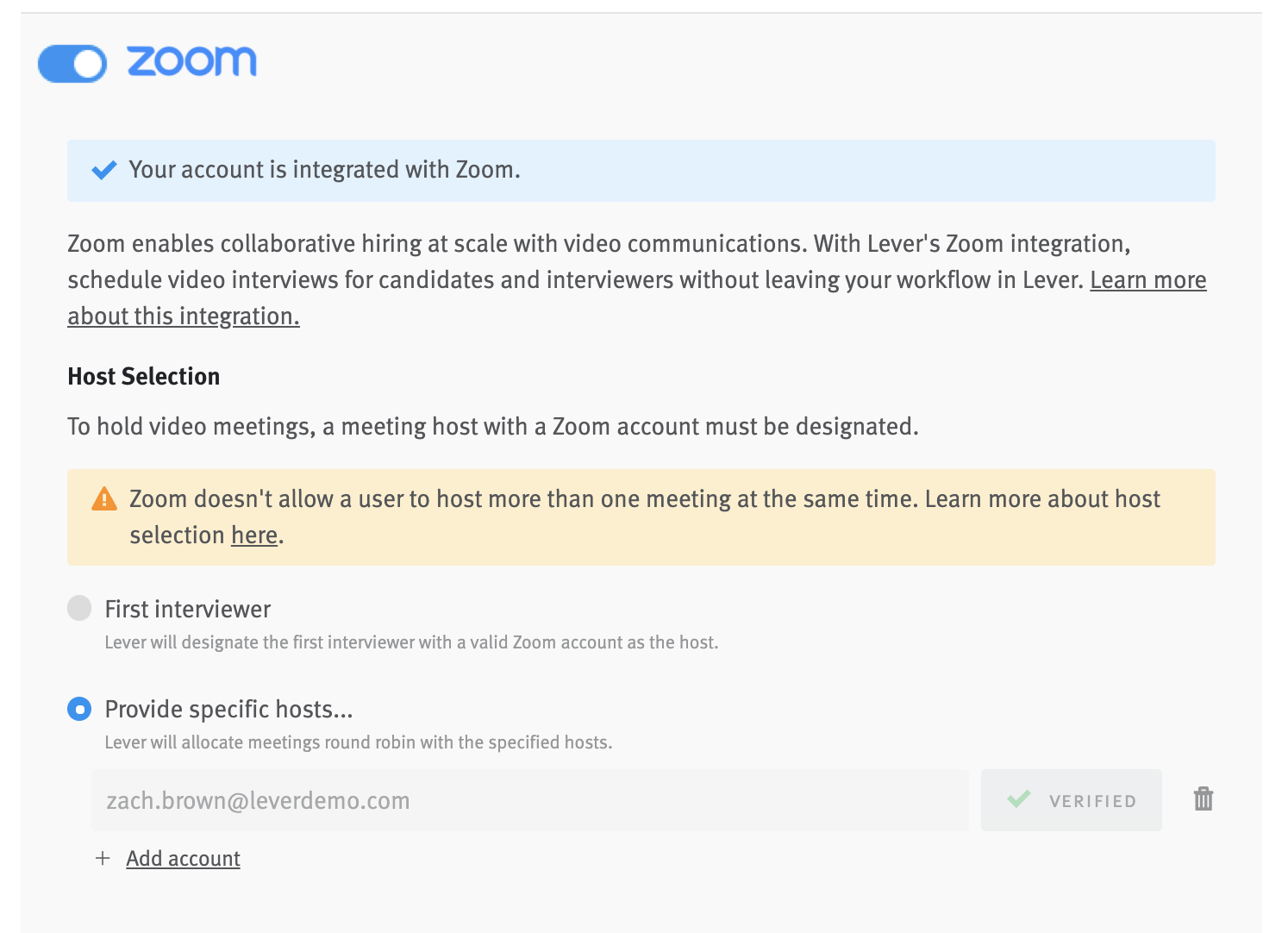Select the First interviewer radio button
This screenshot has height=933, width=1288.
[79, 608]
